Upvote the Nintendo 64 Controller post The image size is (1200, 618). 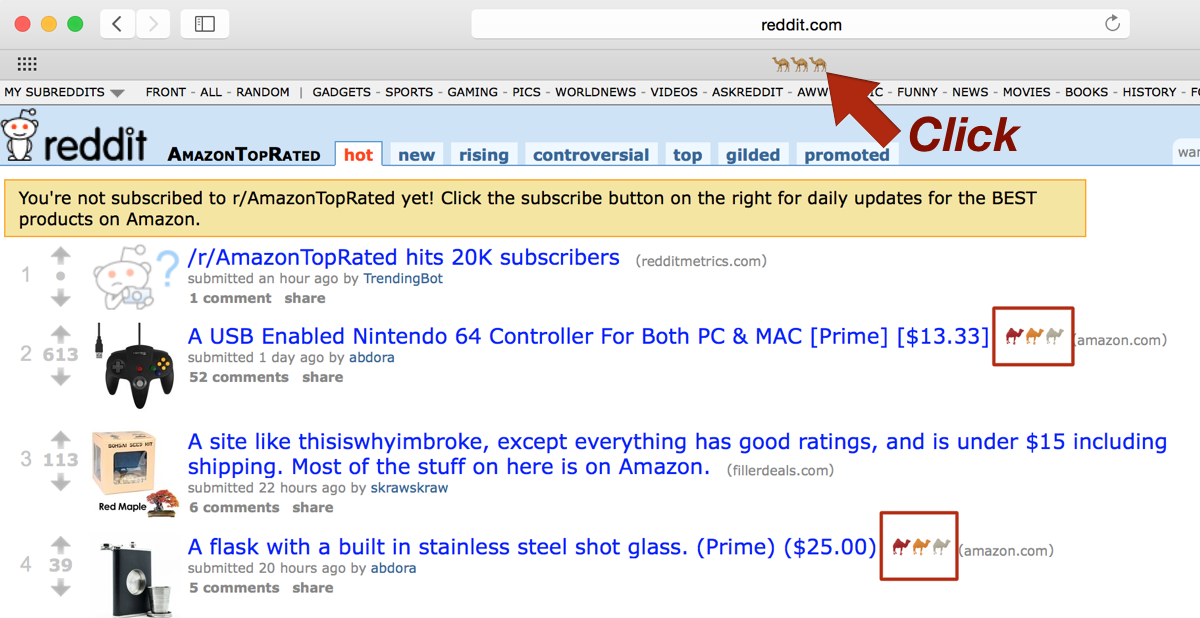(x=61, y=334)
